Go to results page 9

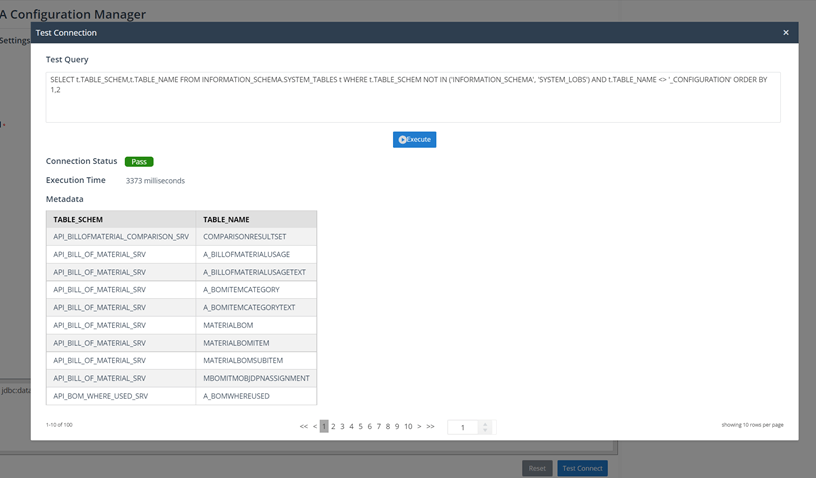[x=397, y=427]
